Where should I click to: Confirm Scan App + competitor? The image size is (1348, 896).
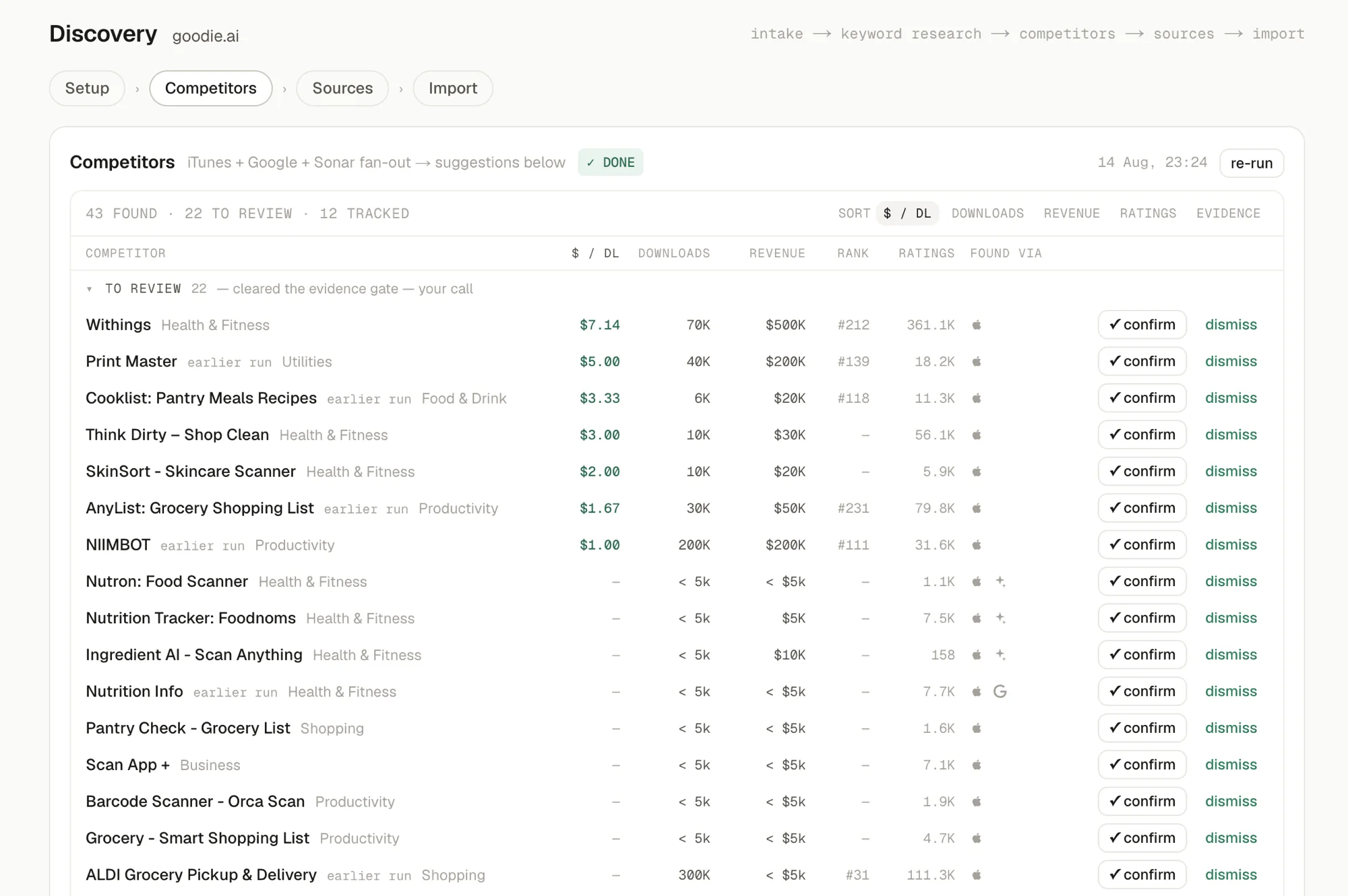1142,765
